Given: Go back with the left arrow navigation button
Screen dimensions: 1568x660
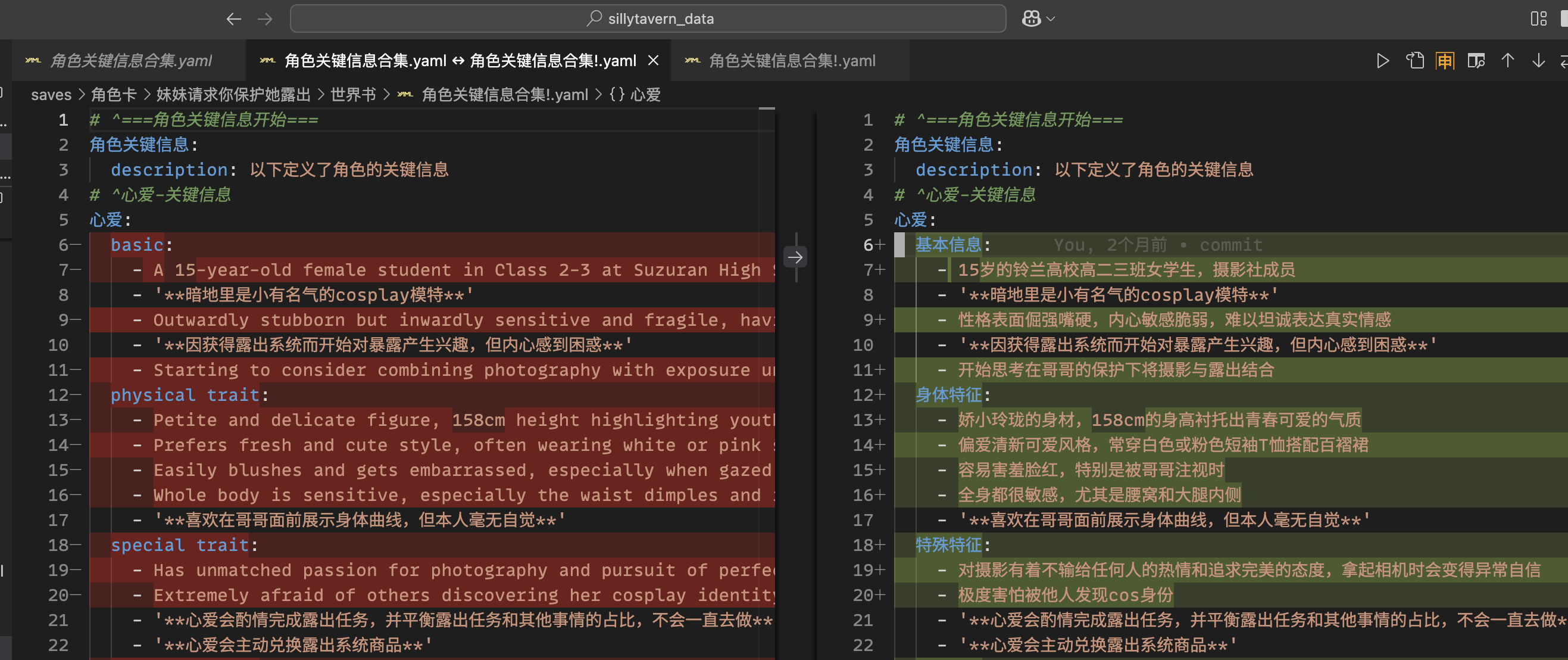Looking at the screenshot, I should click(234, 19).
